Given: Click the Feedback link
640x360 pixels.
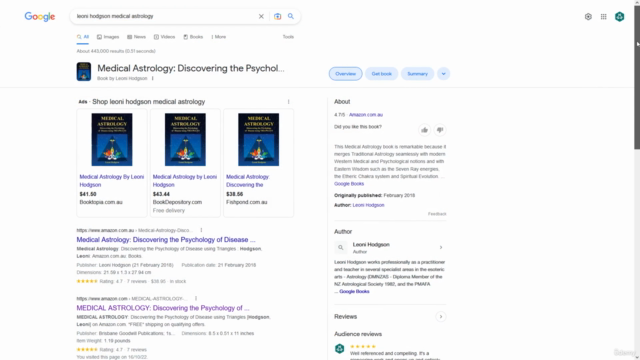Looking at the screenshot, I should pyautogui.click(x=437, y=214).
